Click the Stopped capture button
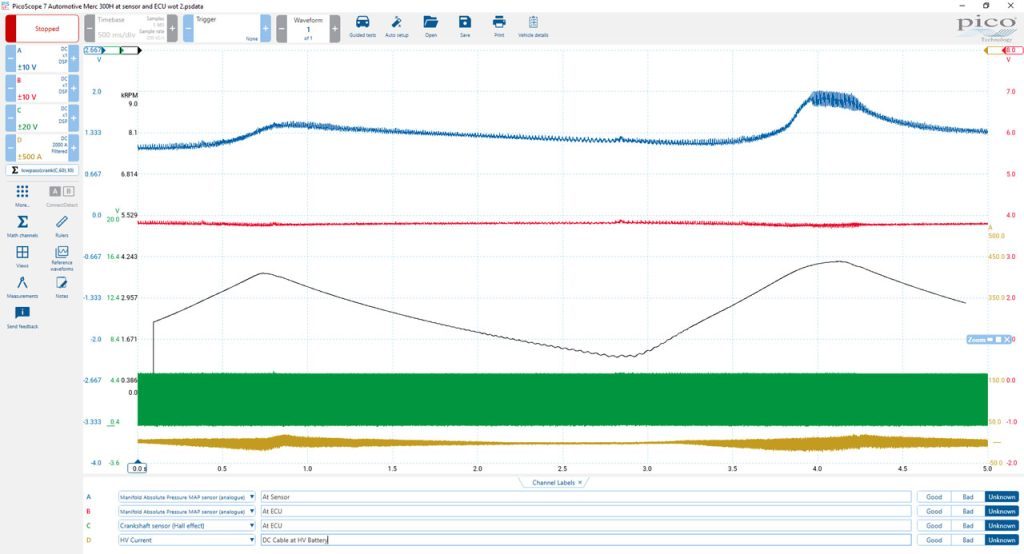1024x554 pixels. coord(42,29)
